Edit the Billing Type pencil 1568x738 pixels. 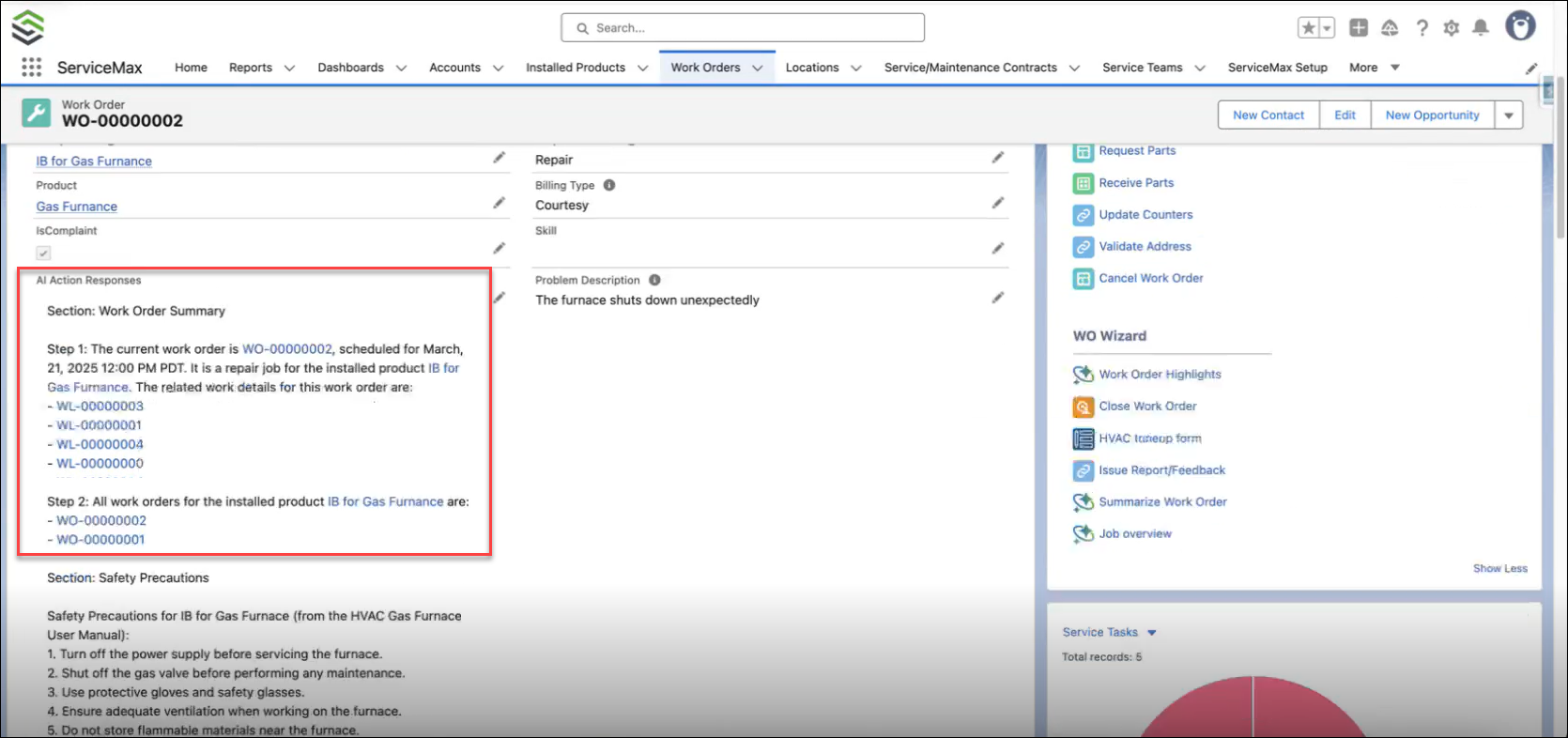(997, 203)
